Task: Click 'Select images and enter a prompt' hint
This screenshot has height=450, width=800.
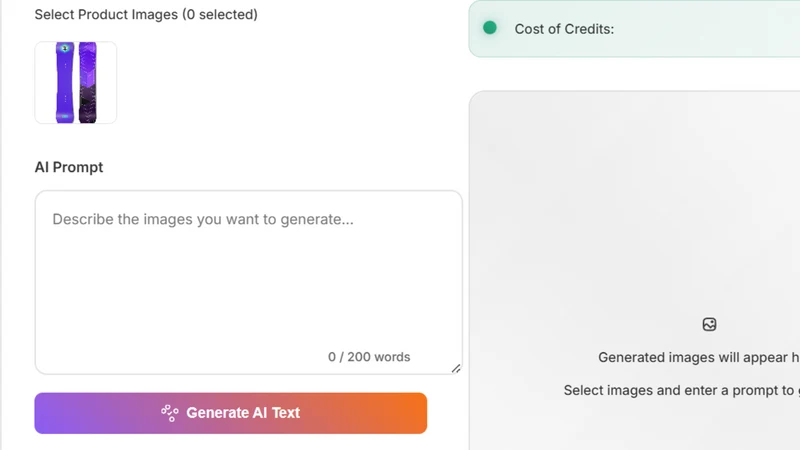Action: point(682,390)
